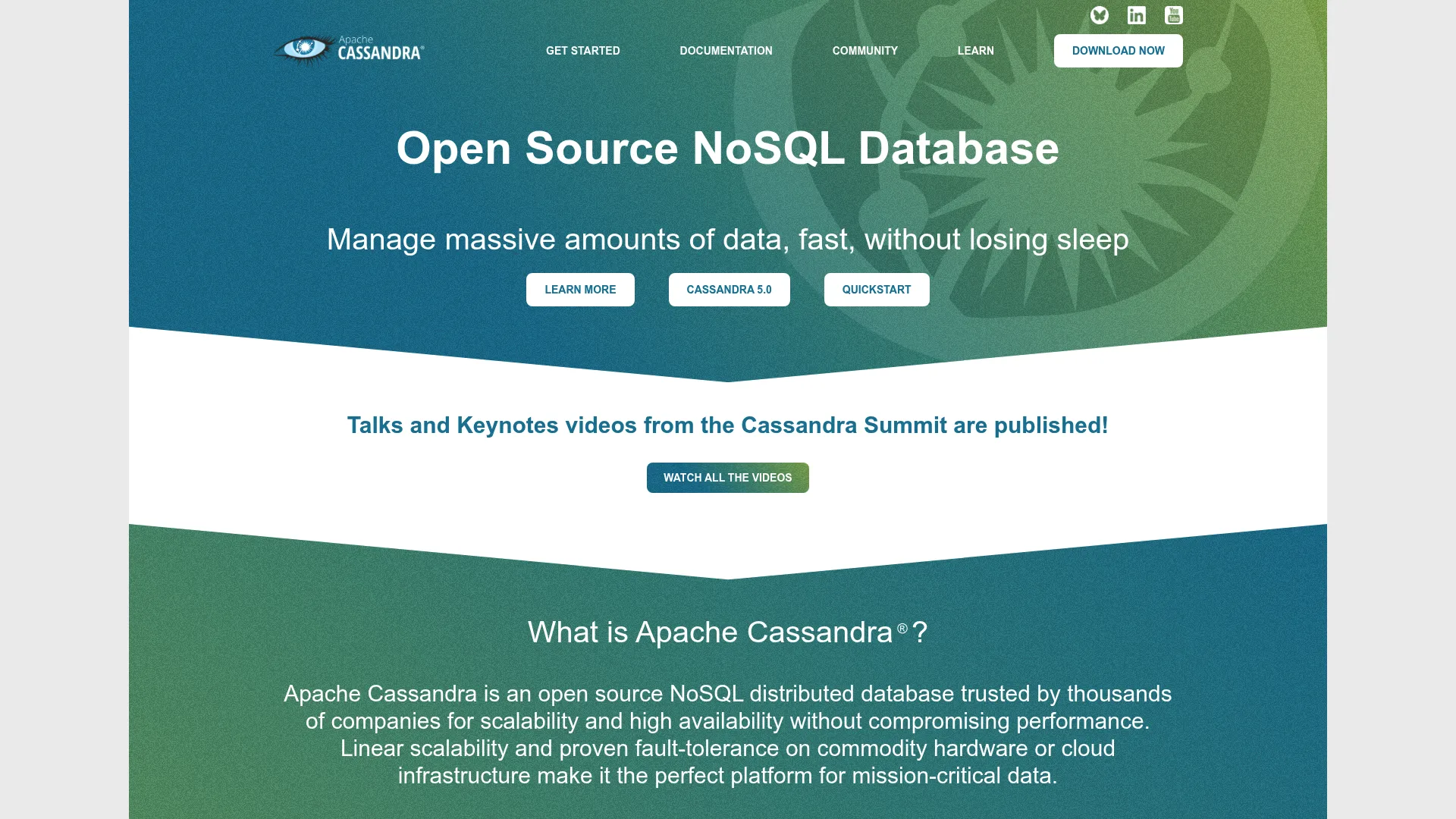Click the Apache Cassandra description paragraph
1456x819 pixels.
[727, 734]
